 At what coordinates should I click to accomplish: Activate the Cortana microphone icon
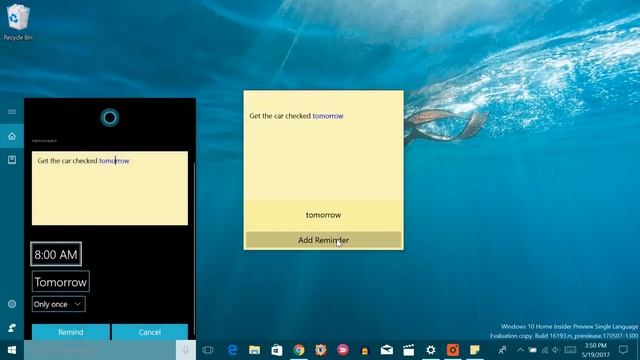coord(186,350)
